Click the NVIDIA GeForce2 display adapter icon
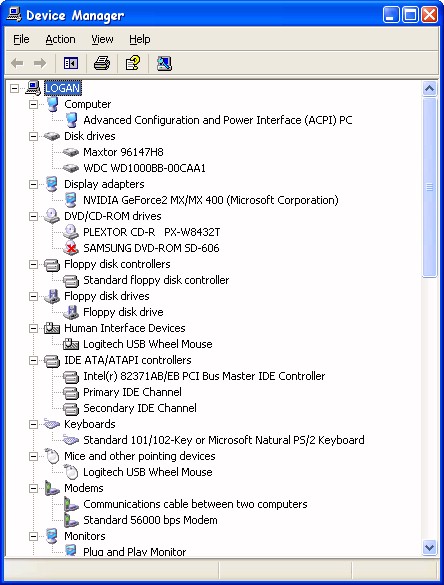The width and height of the screenshot is (444, 585). coord(71,200)
